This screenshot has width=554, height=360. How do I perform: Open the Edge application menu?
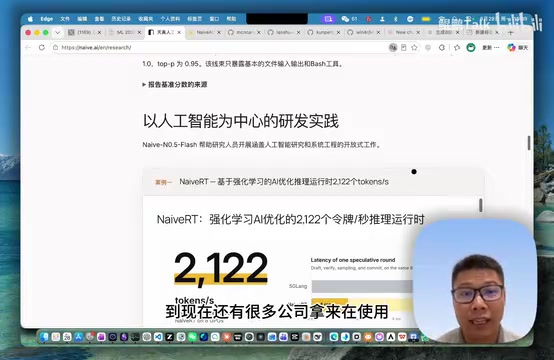(x=47, y=19)
